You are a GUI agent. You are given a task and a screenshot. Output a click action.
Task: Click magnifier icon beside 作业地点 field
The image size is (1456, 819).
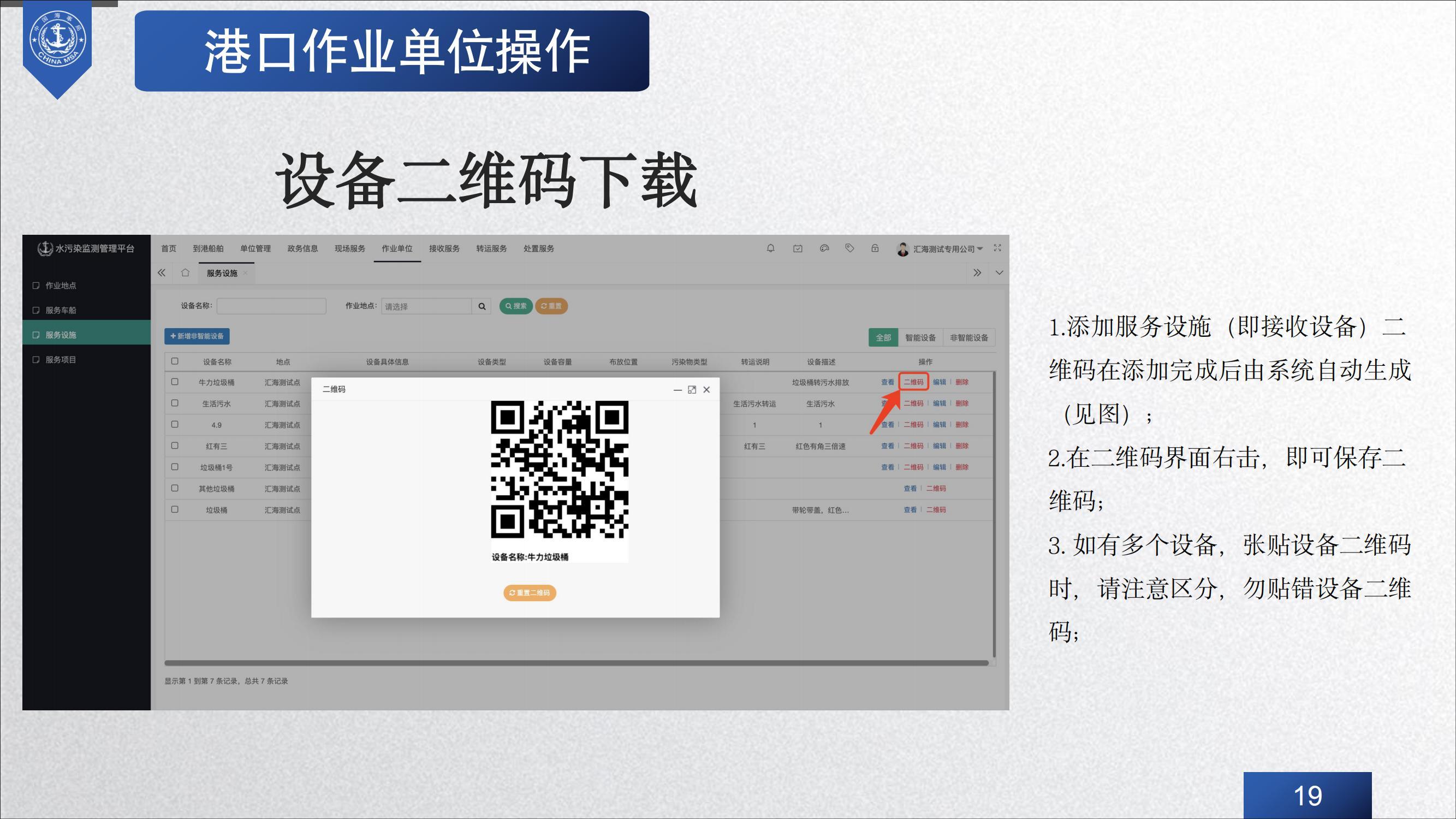(482, 306)
